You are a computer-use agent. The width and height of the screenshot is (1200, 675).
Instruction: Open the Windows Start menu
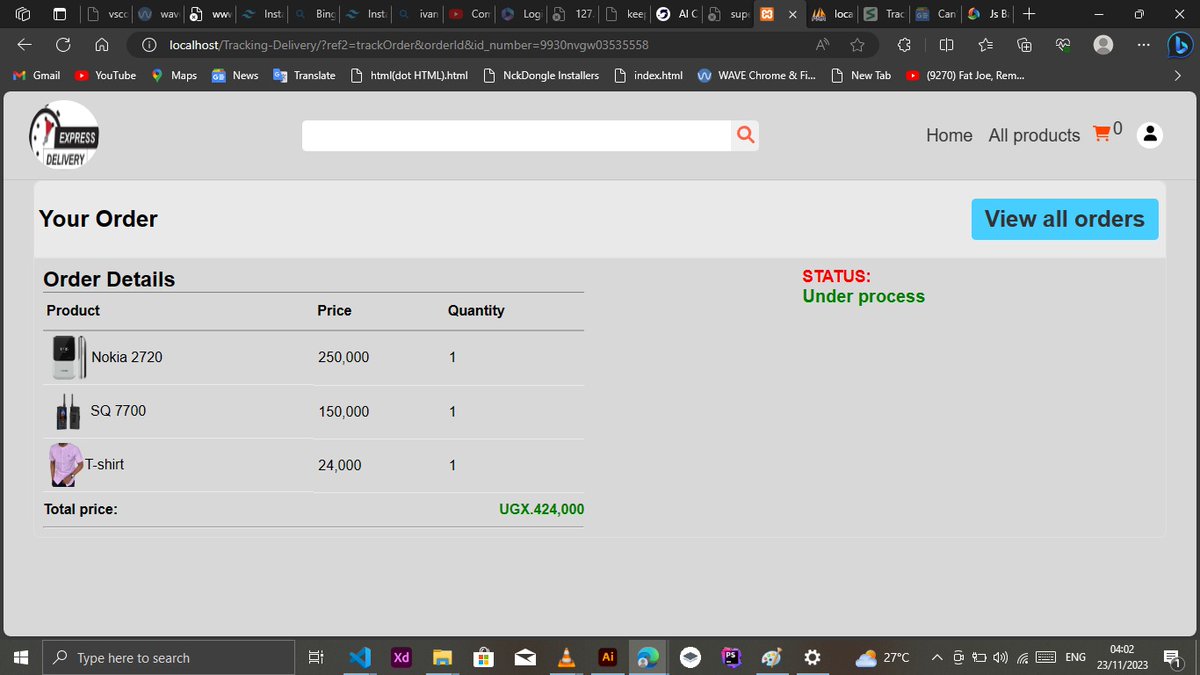(x=21, y=657)
